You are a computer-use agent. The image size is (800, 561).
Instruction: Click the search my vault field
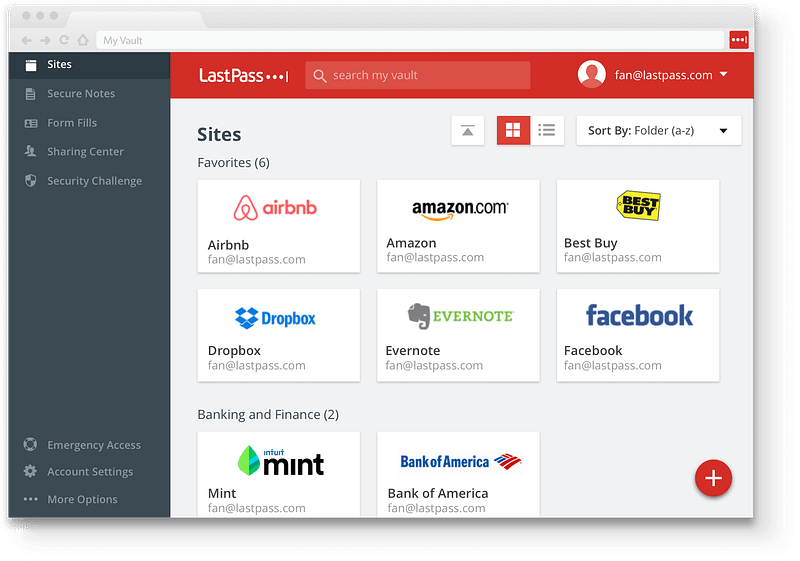click(417, 75)
